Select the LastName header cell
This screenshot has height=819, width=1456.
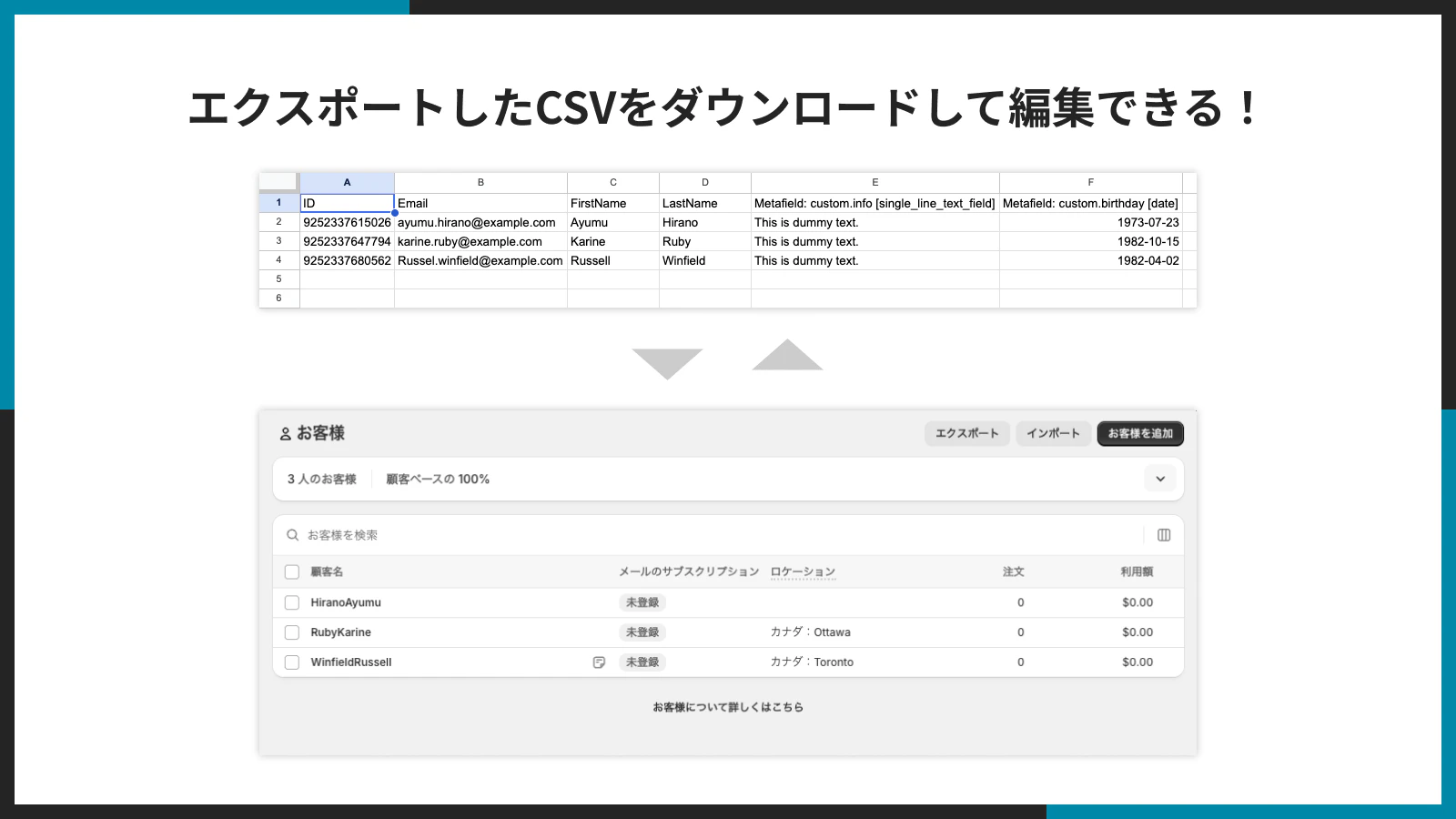pos(705,203)
